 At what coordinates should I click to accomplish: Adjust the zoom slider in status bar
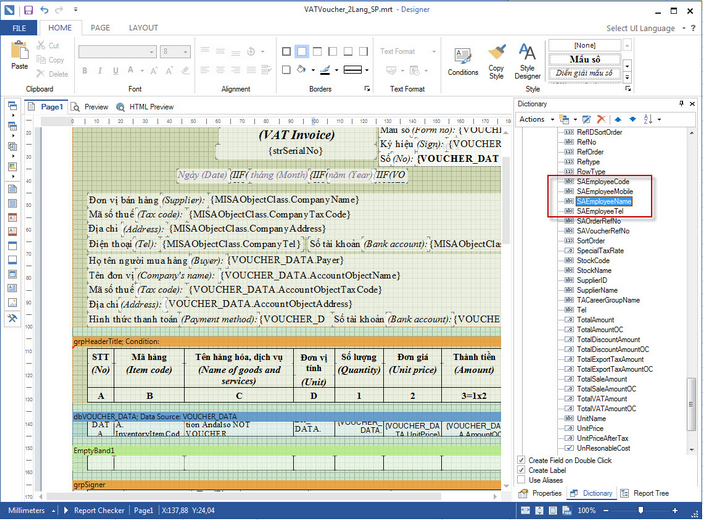click(x=641, y=510)
